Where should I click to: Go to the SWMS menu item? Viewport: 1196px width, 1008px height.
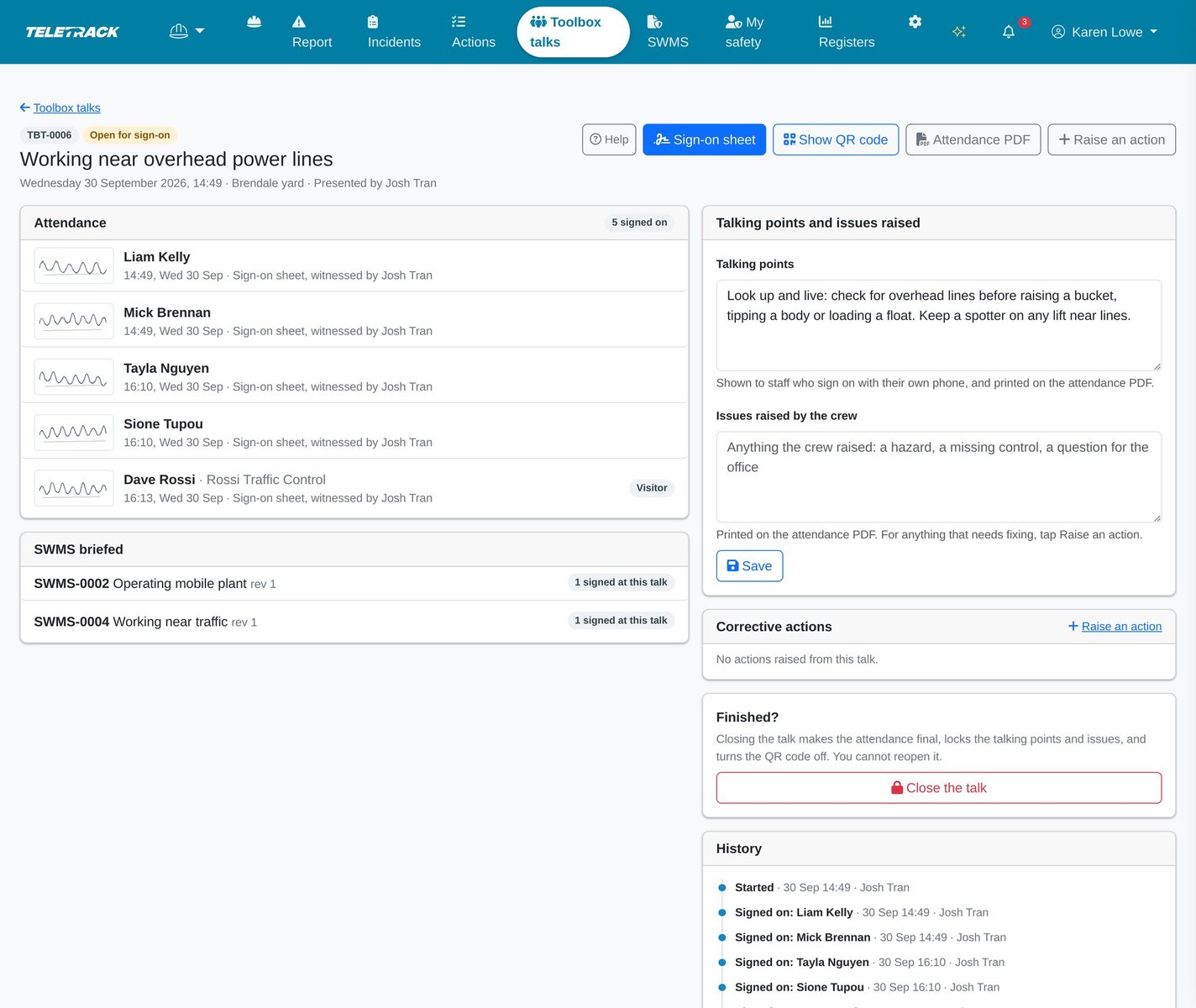668,32
